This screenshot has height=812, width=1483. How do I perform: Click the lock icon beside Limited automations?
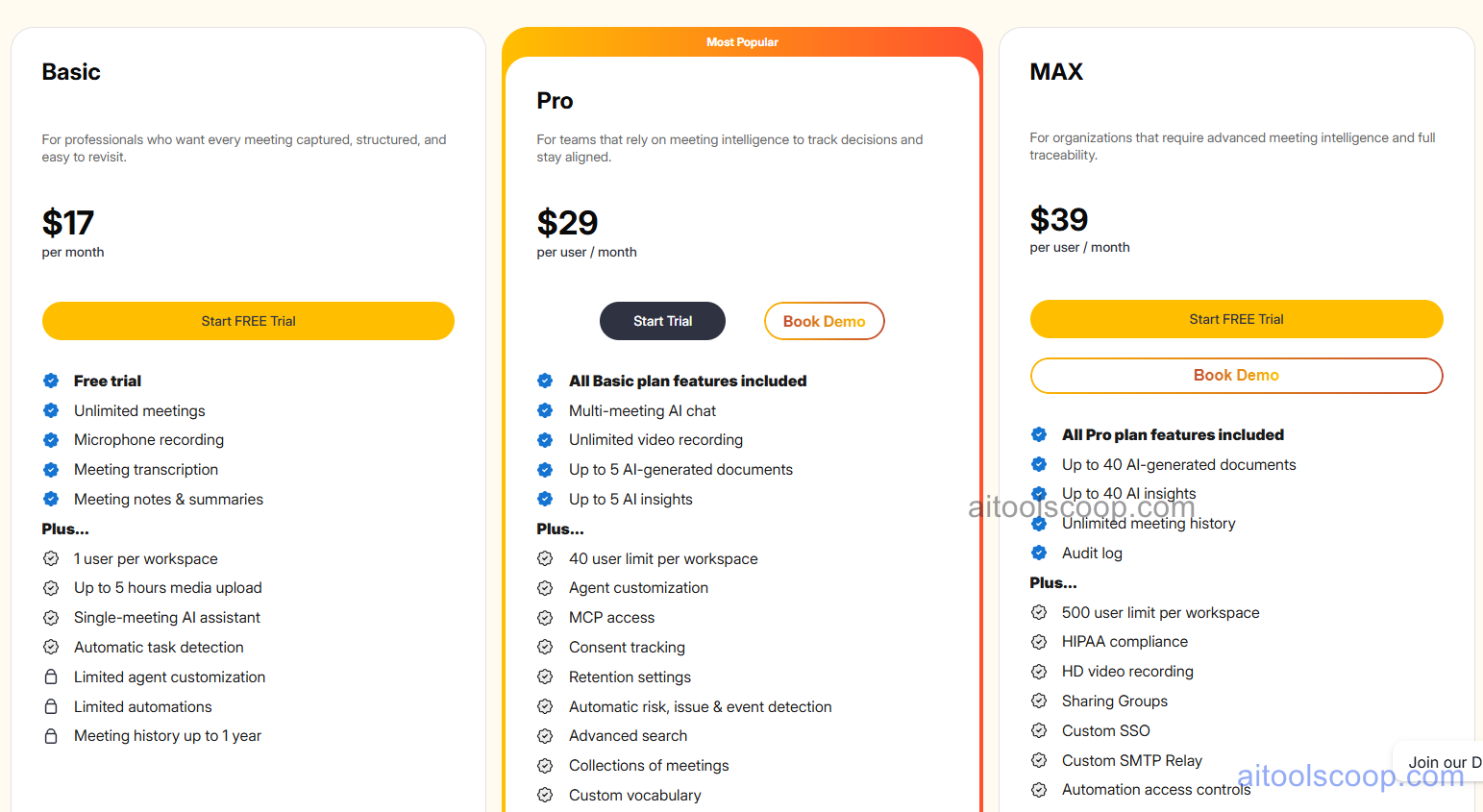click(x=51, y=706)
